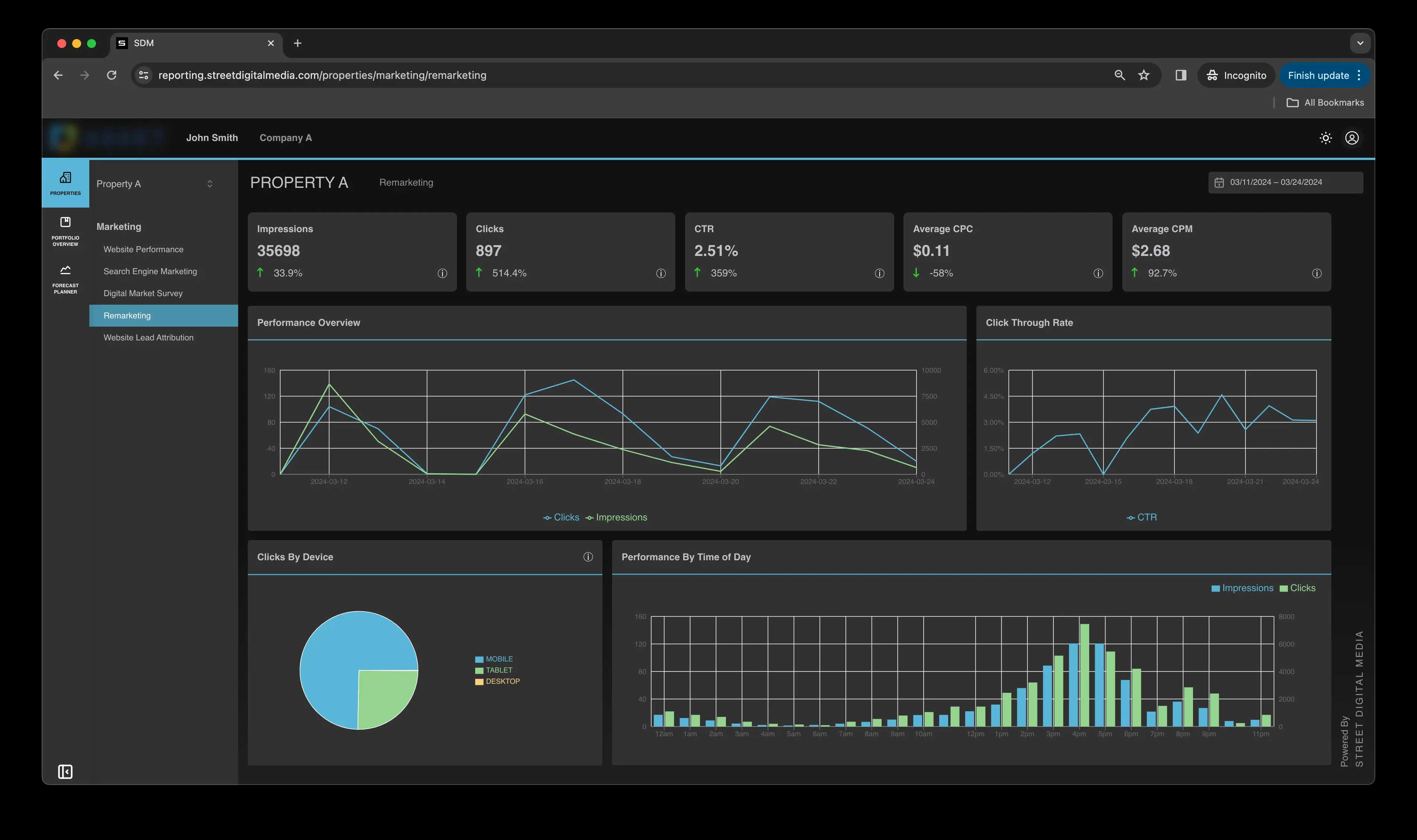Click the Remarketing label beside PROPERTY A
The height and width of the screenshot is (840, 1417).
[406, 182]
